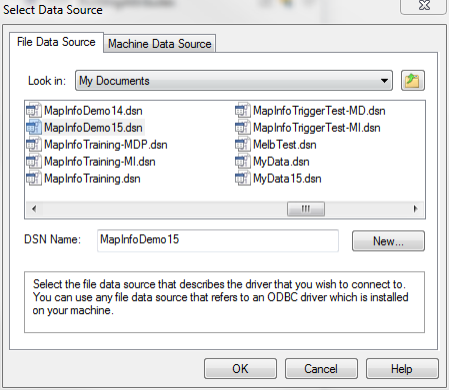449x390 pixels.
Task: Select the File Data Source tab
Action: (x=56, y=42)
